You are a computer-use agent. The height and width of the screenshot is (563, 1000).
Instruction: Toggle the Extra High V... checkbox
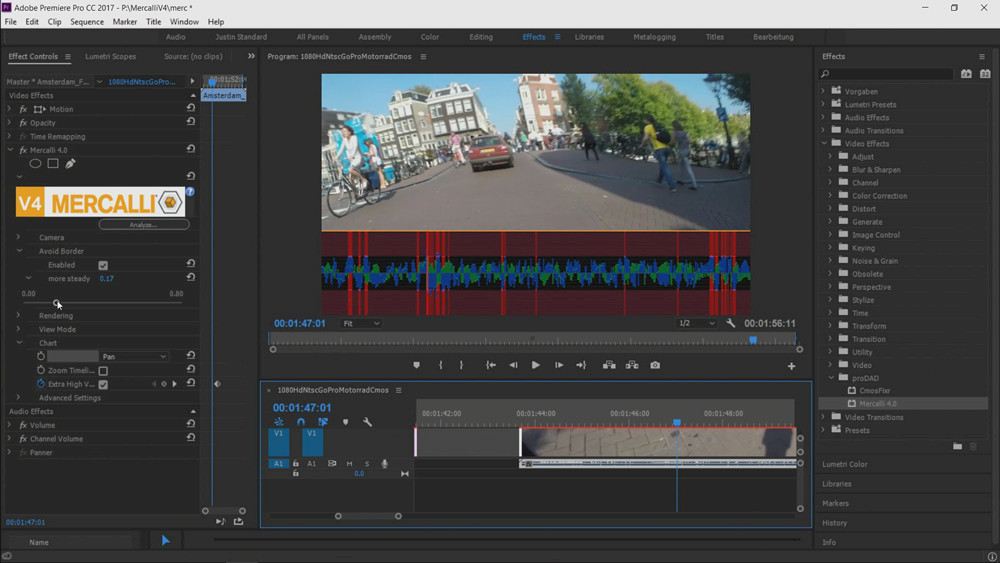103,384
